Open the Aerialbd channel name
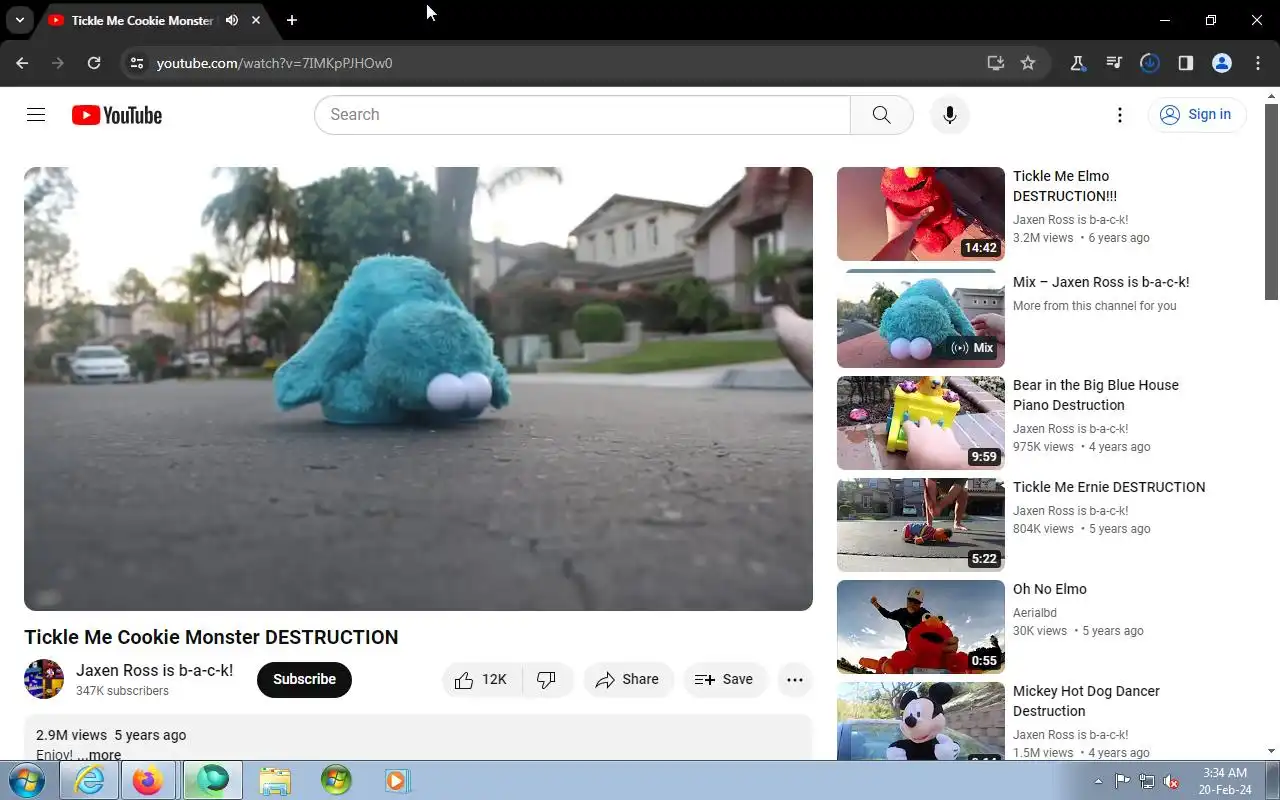Image resolution: width=1280 pixels, height=800 pixels. pos(1035,613)
